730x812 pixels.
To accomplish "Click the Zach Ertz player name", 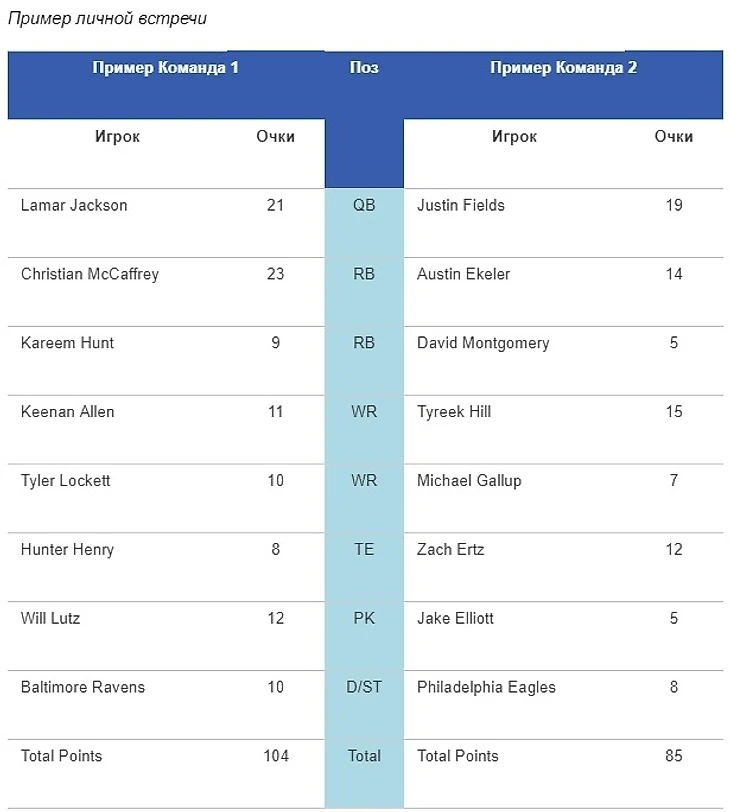I will point(450,550).
